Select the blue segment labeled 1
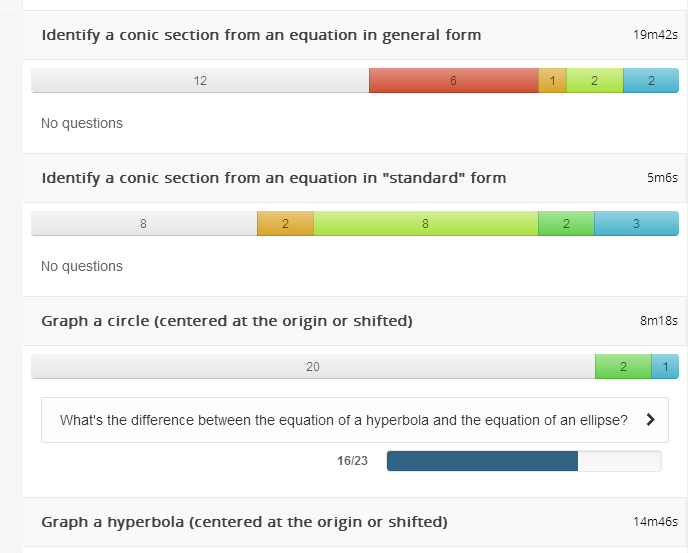This screenshot has height=553, width=688. 665,367
